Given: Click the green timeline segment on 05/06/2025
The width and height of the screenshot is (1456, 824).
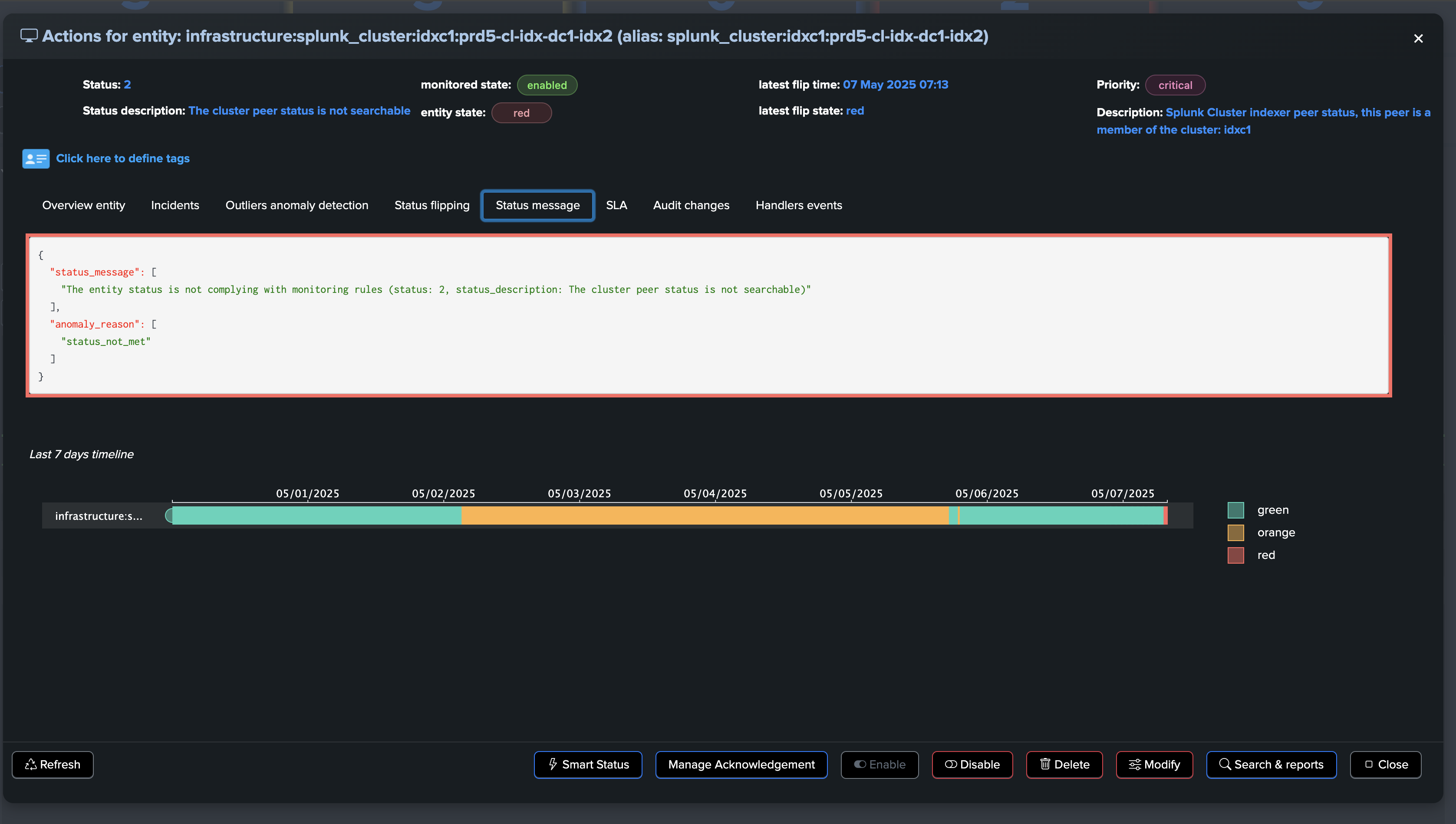Looking at the screenshot, I should pyautogui.click(x=1061, y=515).
